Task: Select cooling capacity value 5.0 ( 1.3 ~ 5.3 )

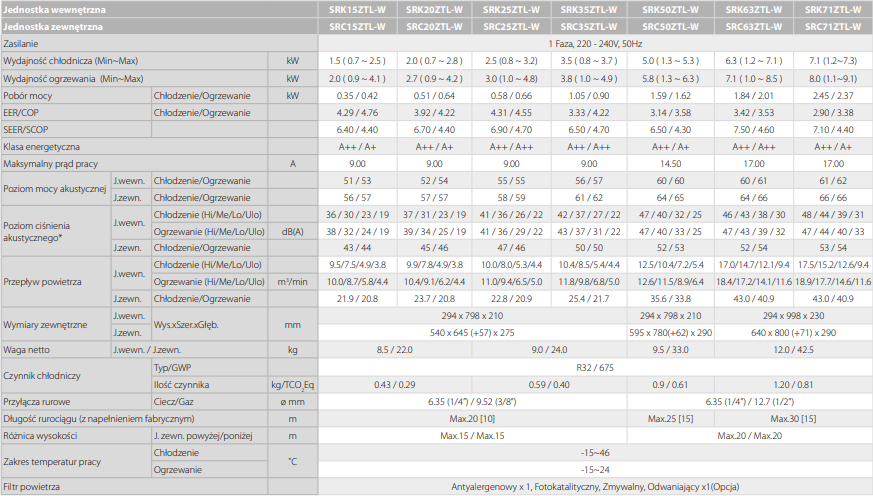Action: coord(670,61)
